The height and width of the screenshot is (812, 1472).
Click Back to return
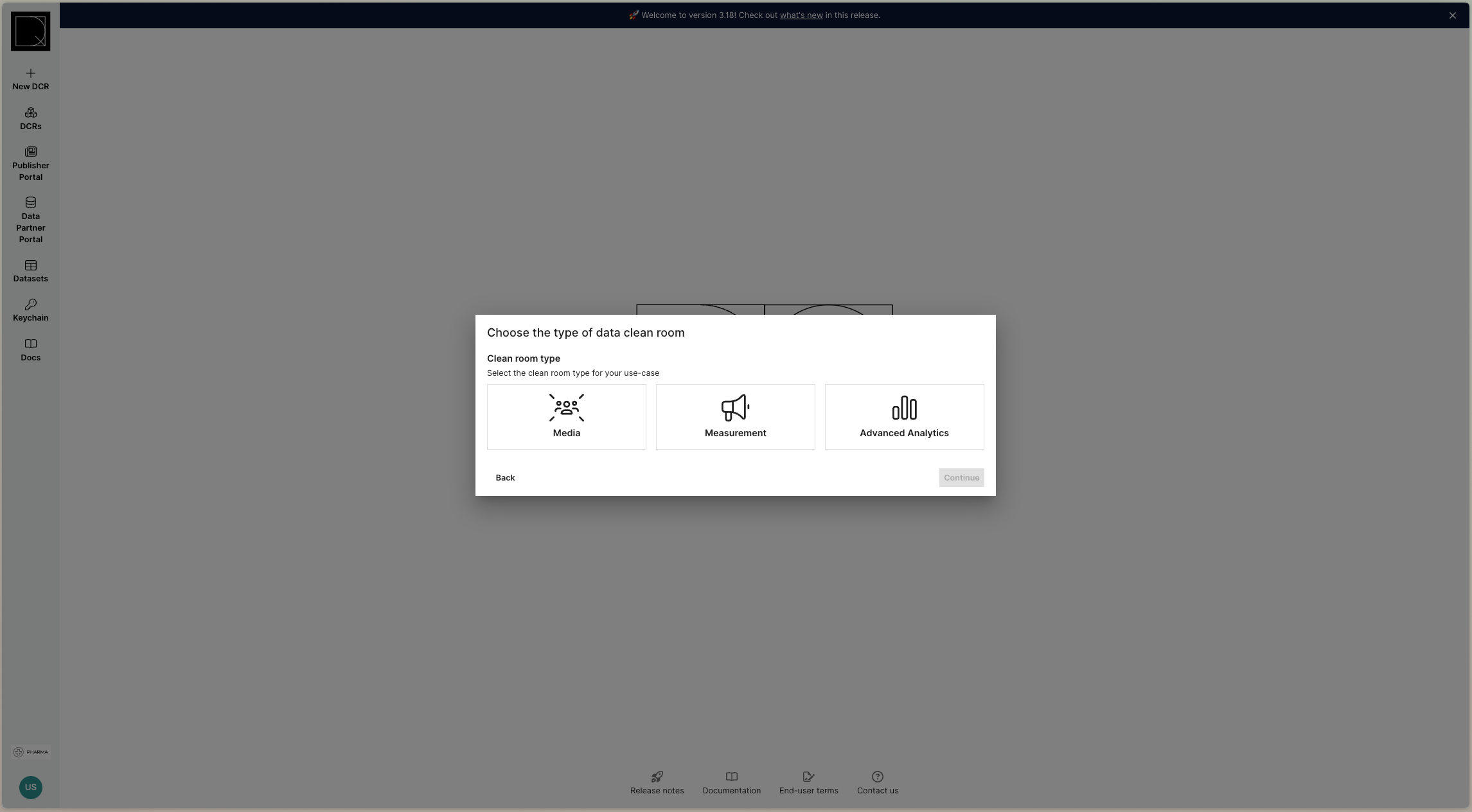(x=505, y=477)
